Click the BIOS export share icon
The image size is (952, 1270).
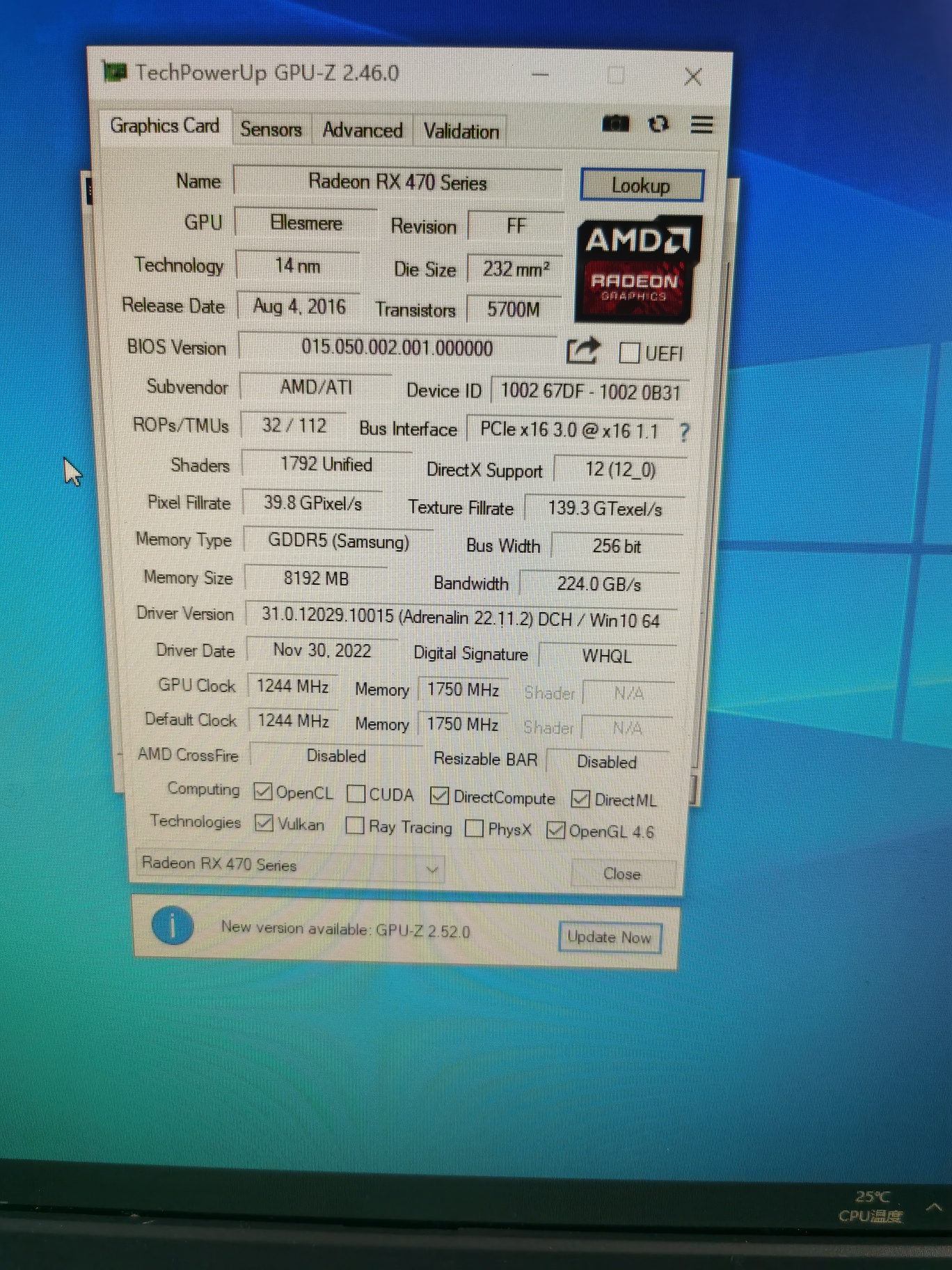click(x=582, y=350)
